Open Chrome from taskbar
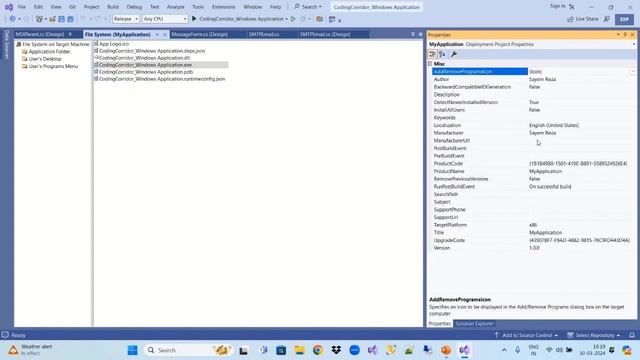Viewport: 640px width, 360px height. (318, 350)
